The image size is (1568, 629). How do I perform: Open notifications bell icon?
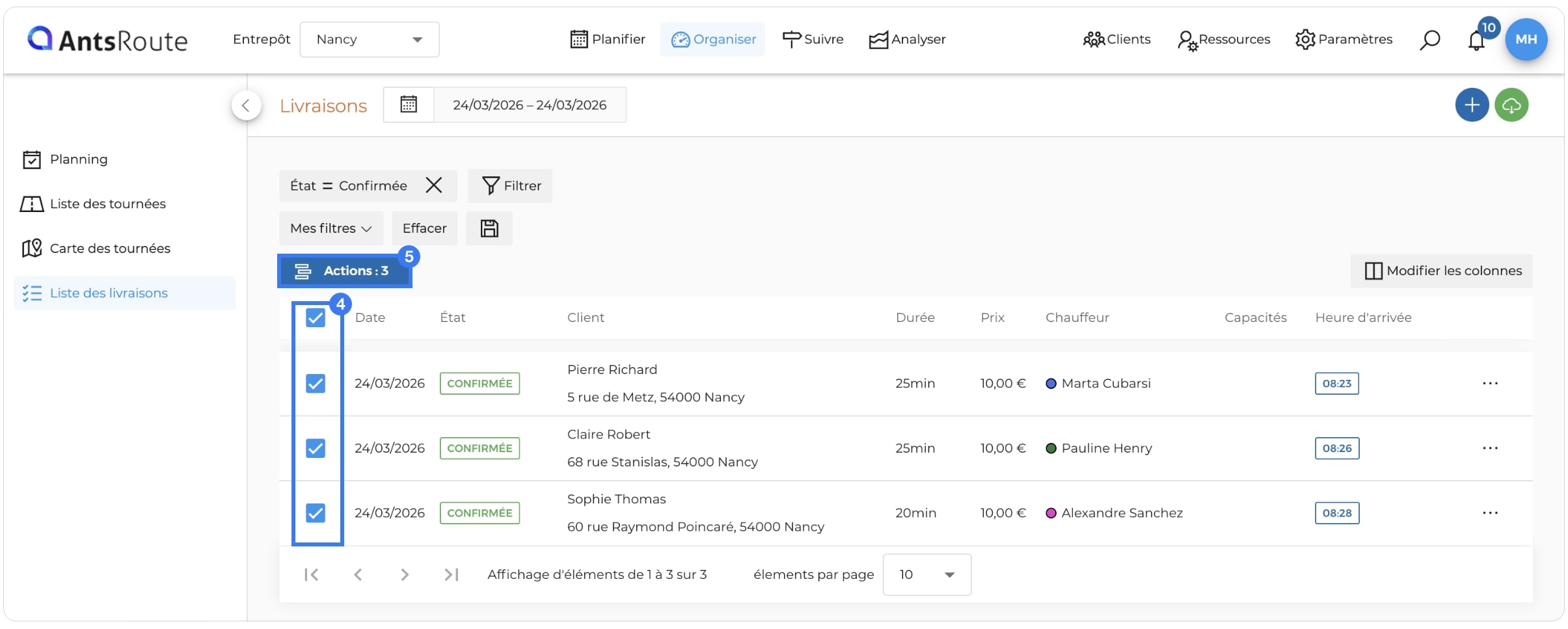[x=1477, y=40]
